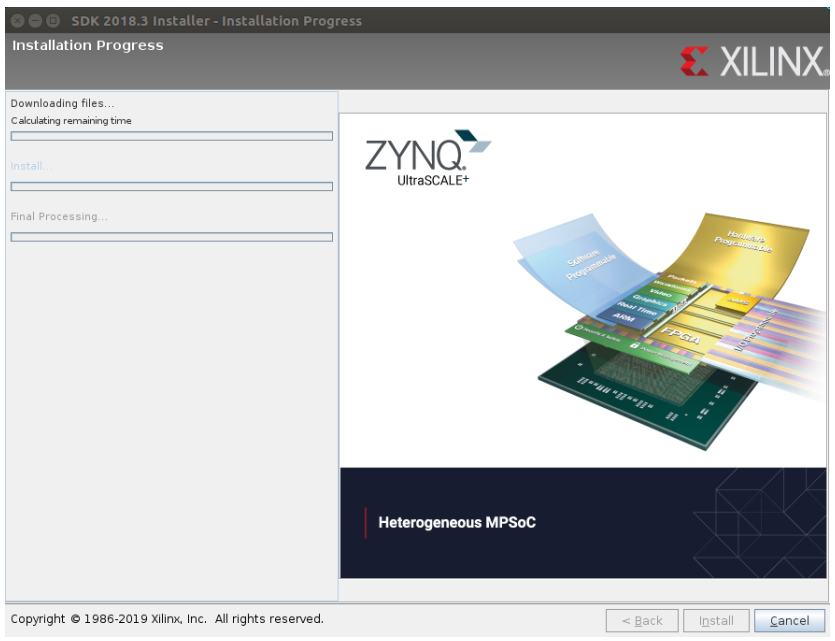Image resolution: width=835 pixels, height=641 pixels.
Task: Click the Installation Progress heading
Action: [88, 45]
